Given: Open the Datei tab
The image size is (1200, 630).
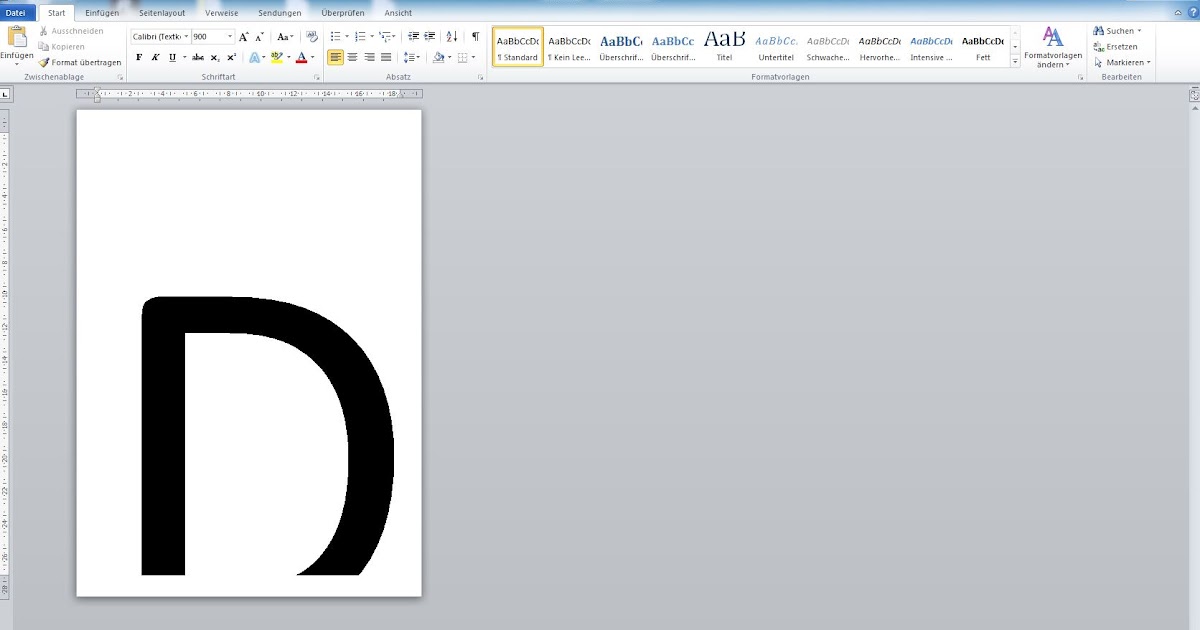Looking at the screenshot, I should pos(17,13).
